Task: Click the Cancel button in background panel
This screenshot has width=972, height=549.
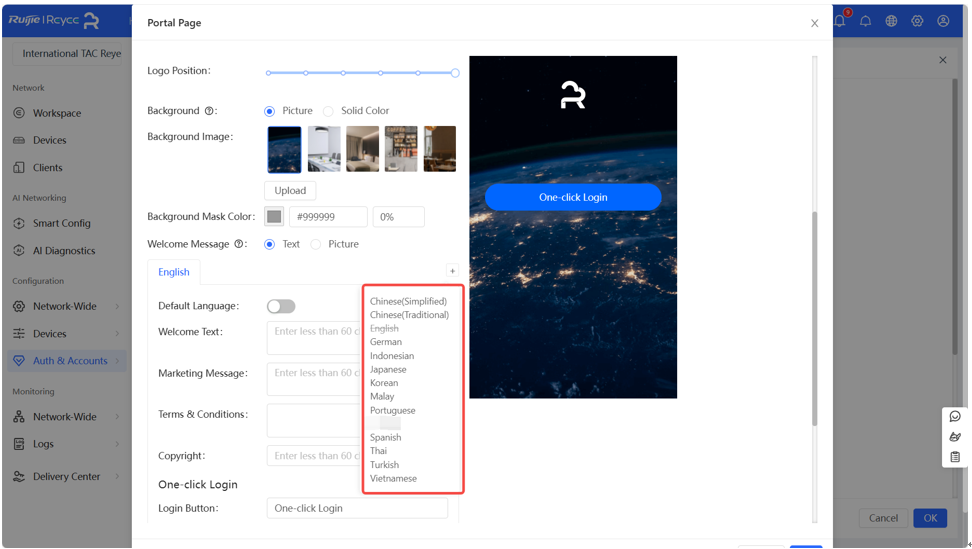Action: click(883, 518)
